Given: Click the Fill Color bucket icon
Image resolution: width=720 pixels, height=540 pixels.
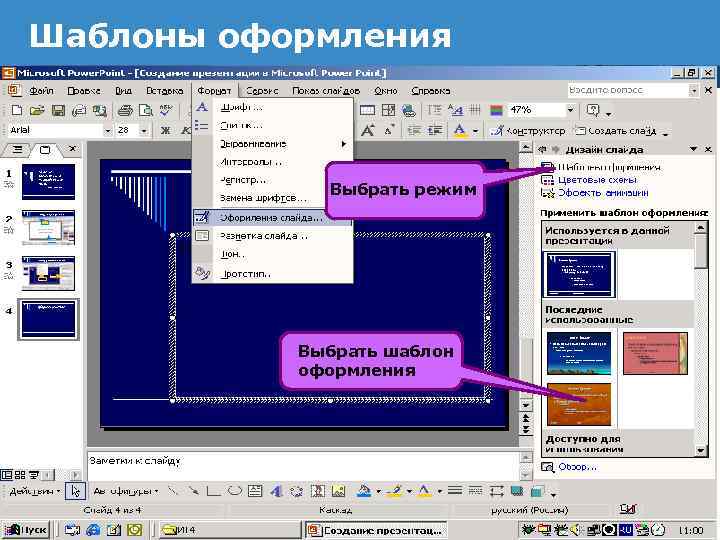Looking at the screenshot, I should point(364,491).
